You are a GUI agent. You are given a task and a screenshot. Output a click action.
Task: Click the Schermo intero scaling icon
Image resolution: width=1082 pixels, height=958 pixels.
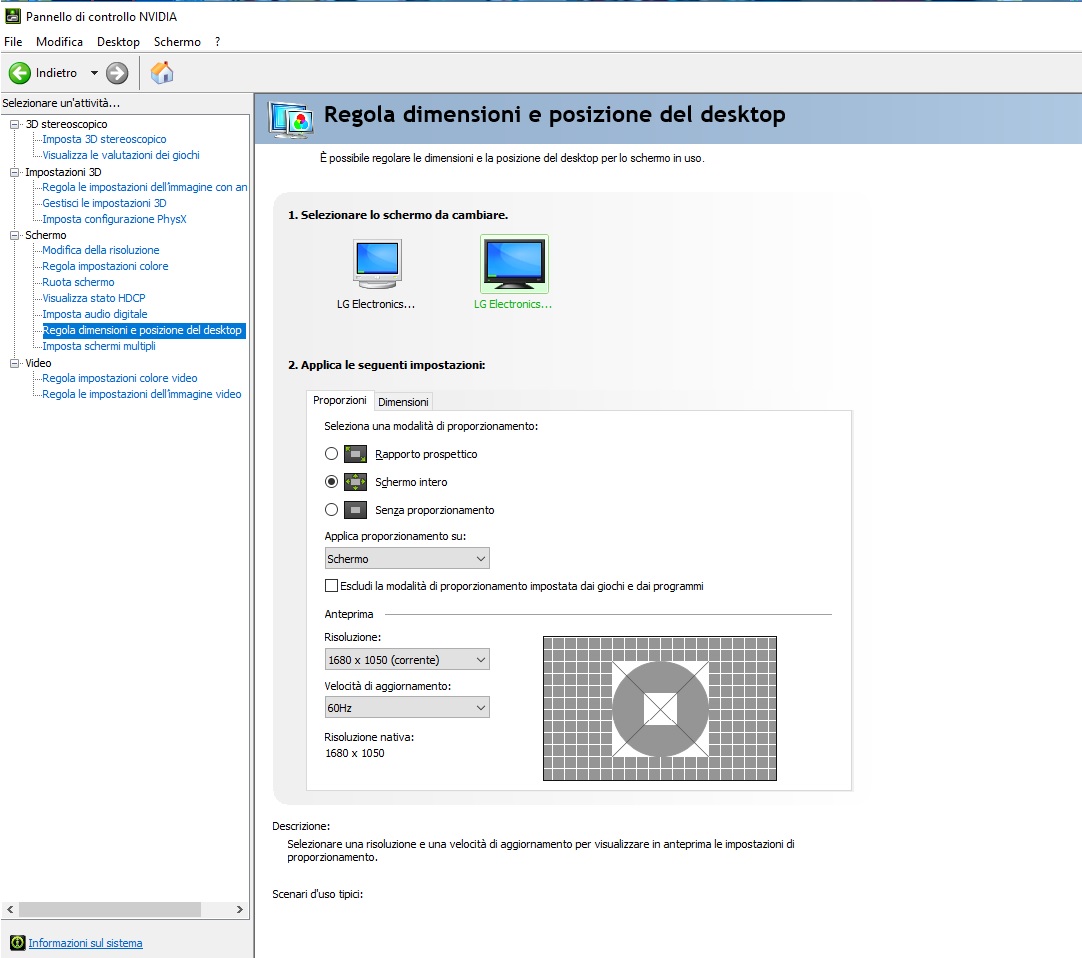pos(355,482)
